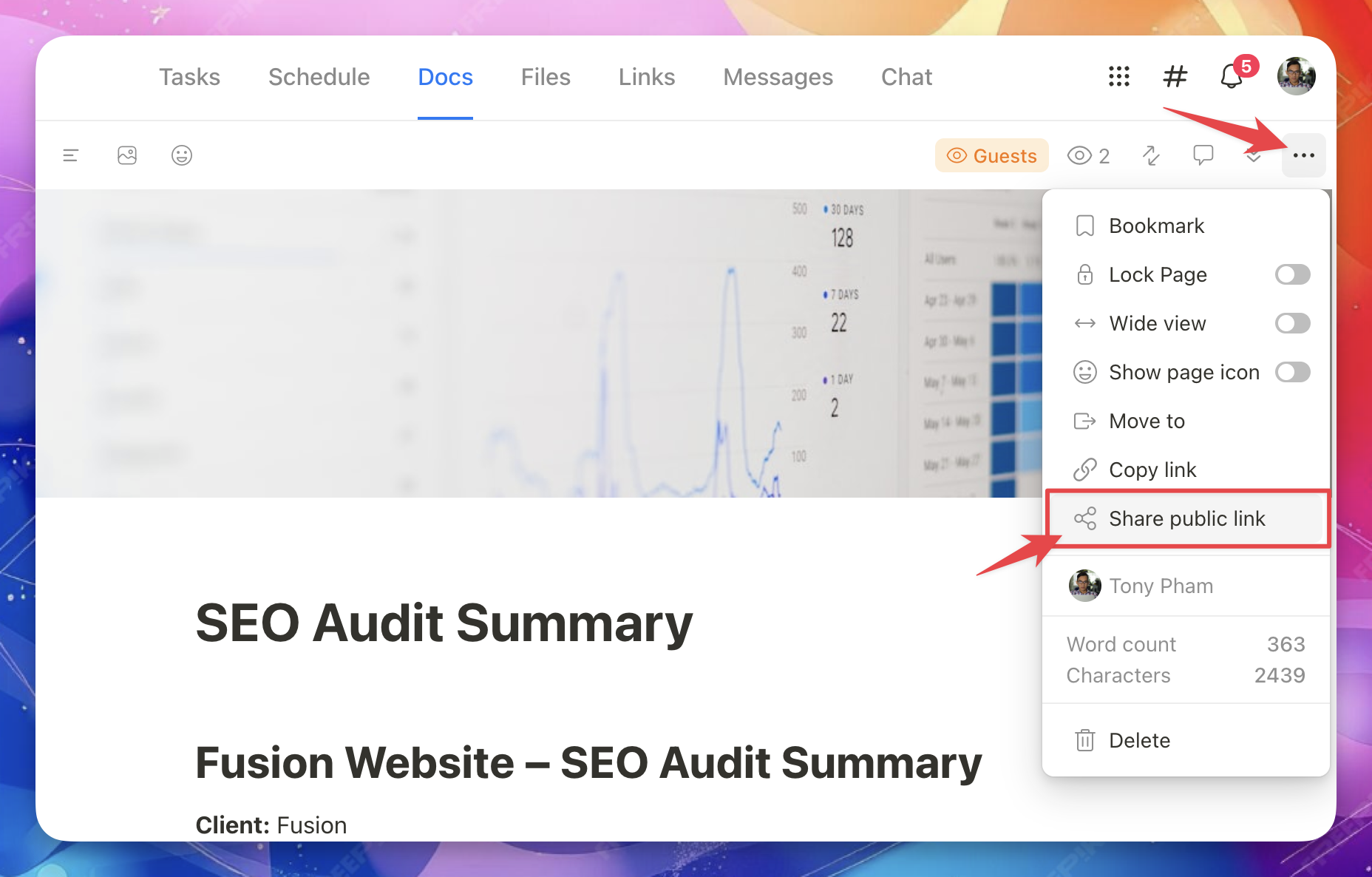Open the viewers eye count
Screen dimensions: 1372x877
coord(1088,156)
